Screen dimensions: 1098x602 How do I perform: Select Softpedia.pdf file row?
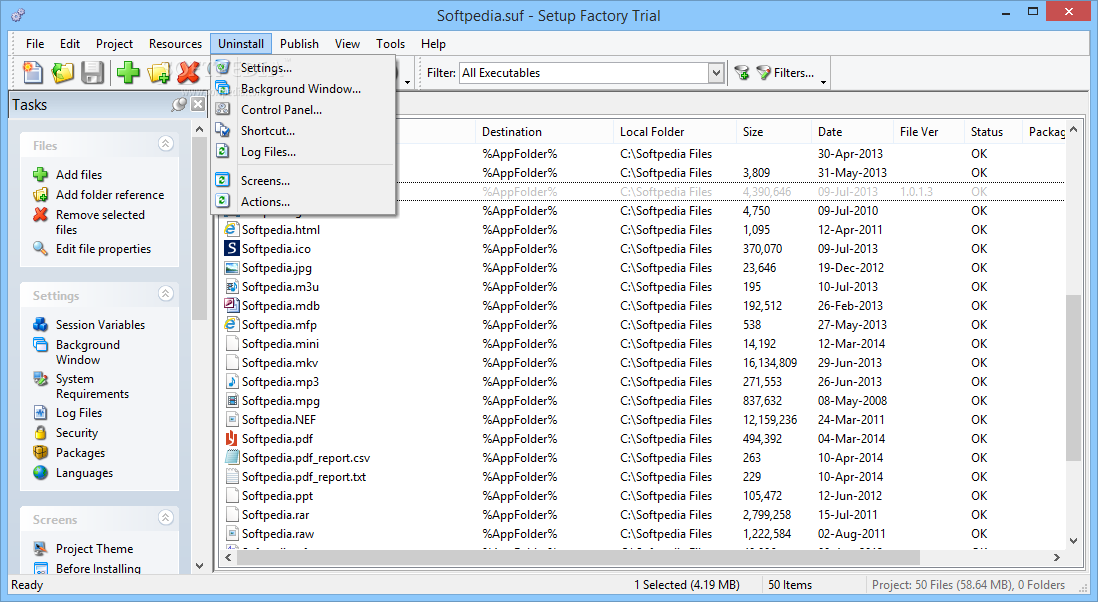pyautogui.click(x=643, y=439)
